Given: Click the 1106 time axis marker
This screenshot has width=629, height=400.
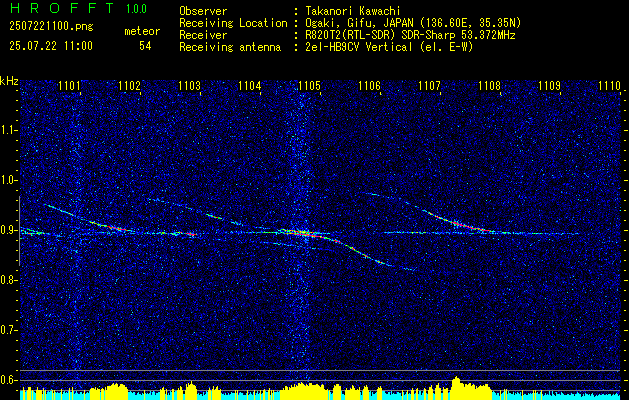Looking at the screenshot, I should click(369, 85).
